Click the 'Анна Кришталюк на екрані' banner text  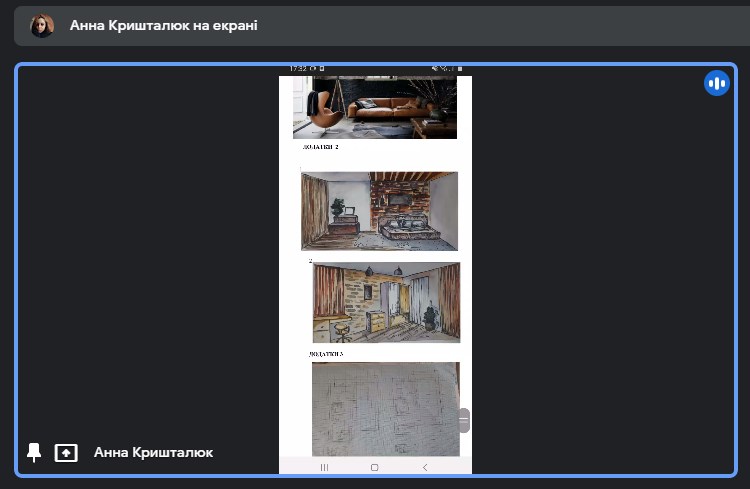(164, 25)
